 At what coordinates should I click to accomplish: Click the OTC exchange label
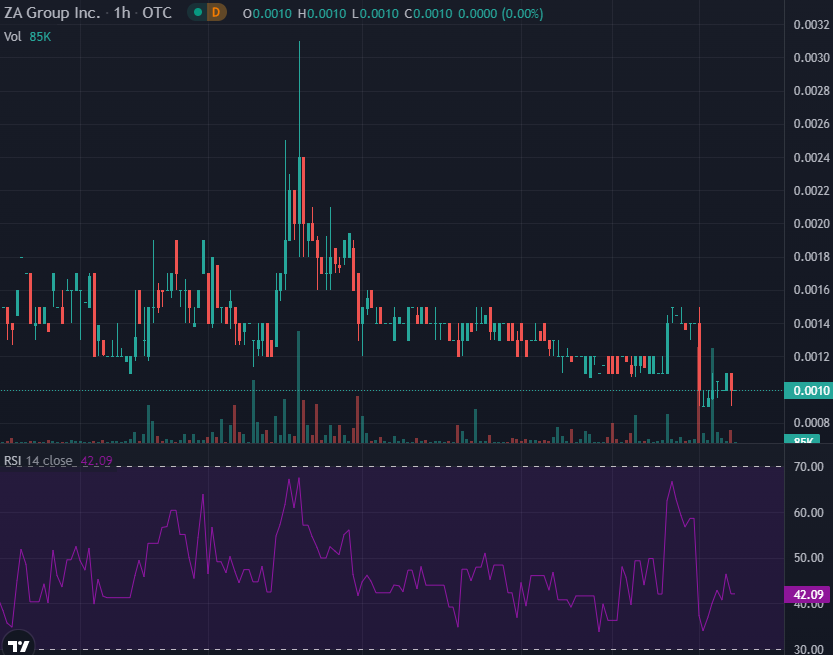157,13
